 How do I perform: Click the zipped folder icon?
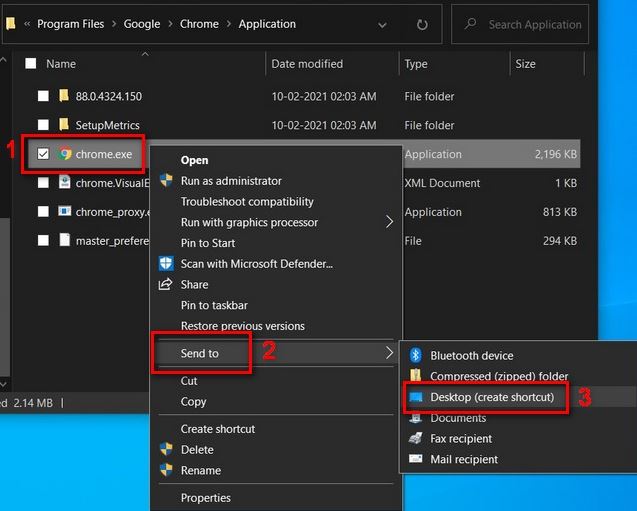point(415,375)
